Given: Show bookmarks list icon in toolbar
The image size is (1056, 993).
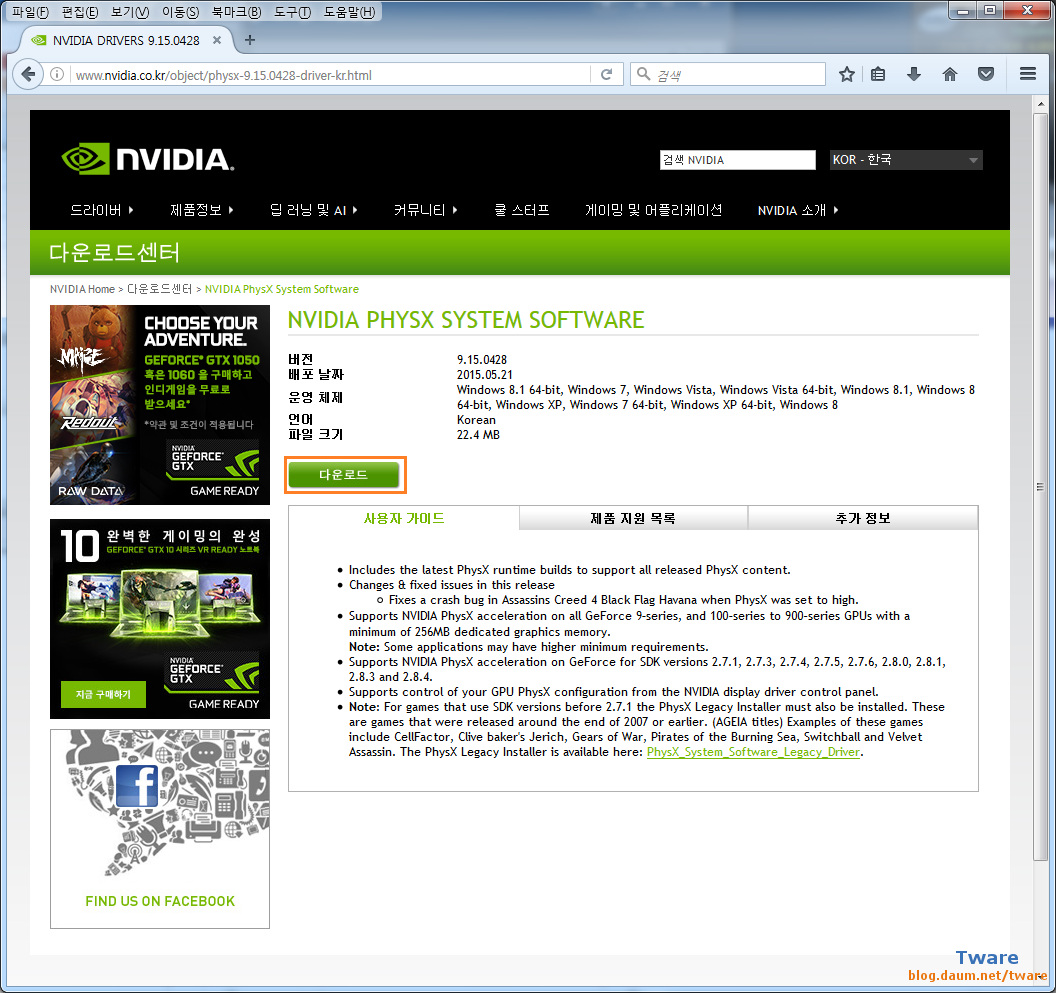Looking at the screenshot, I should [878, 74].
